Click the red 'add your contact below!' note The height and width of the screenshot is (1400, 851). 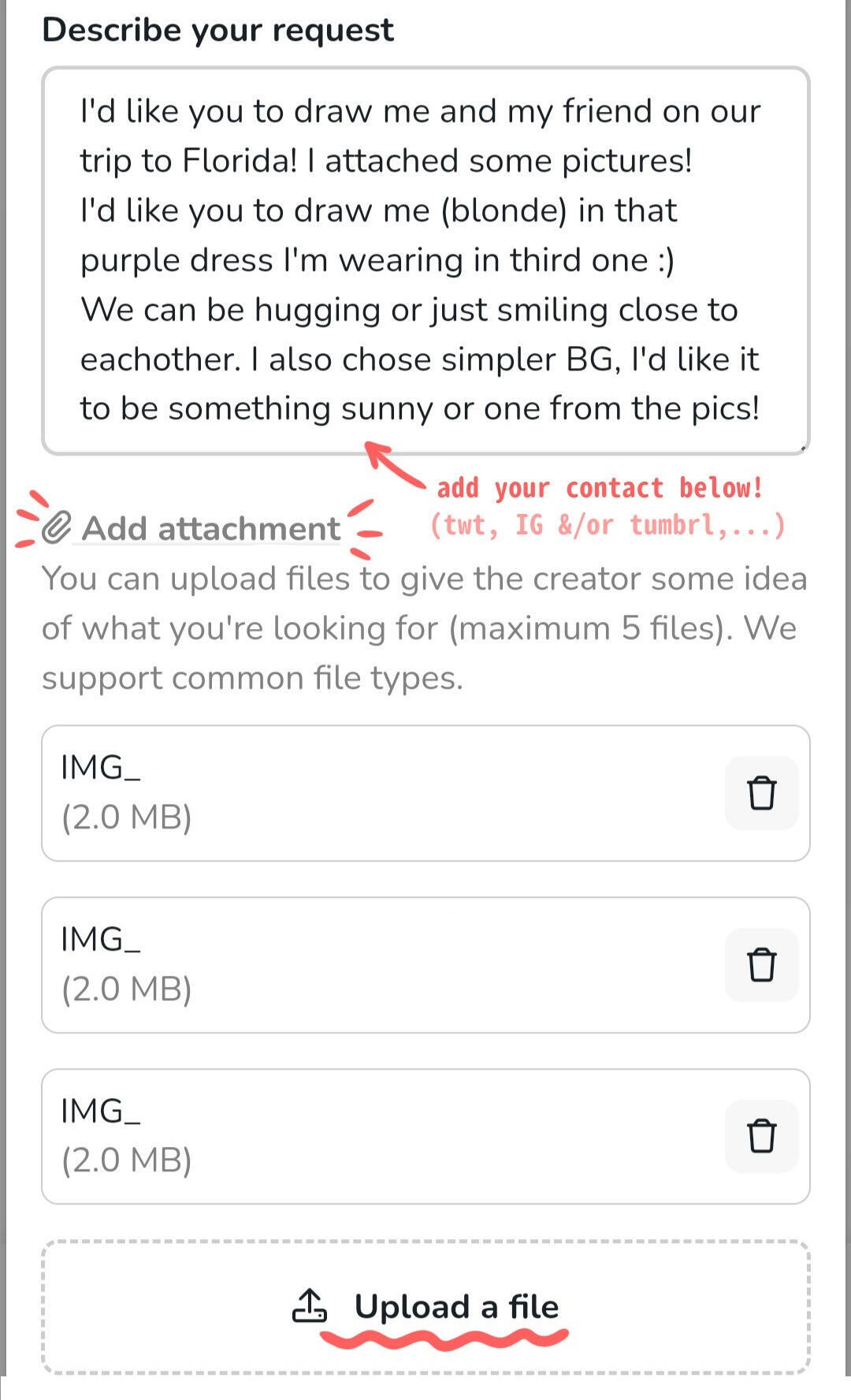pos(600,488)
